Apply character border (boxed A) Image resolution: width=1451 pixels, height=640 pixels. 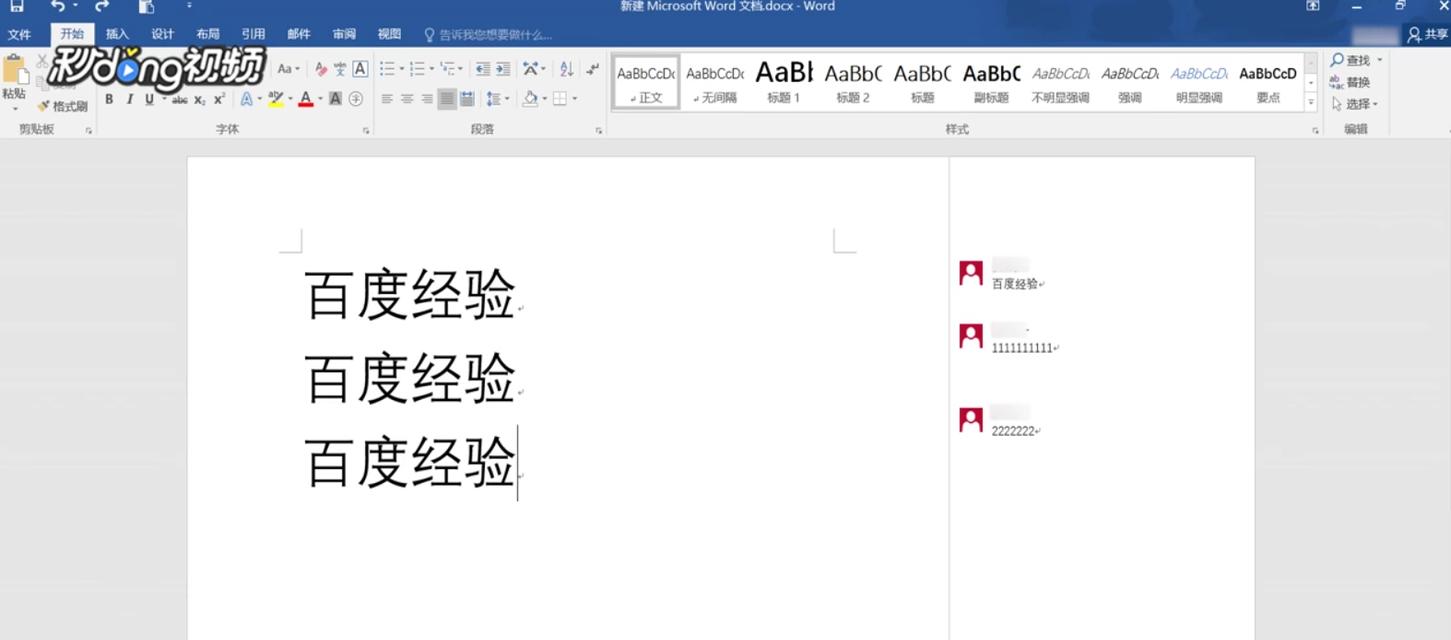pyautogui.click(x=360, y=69)
